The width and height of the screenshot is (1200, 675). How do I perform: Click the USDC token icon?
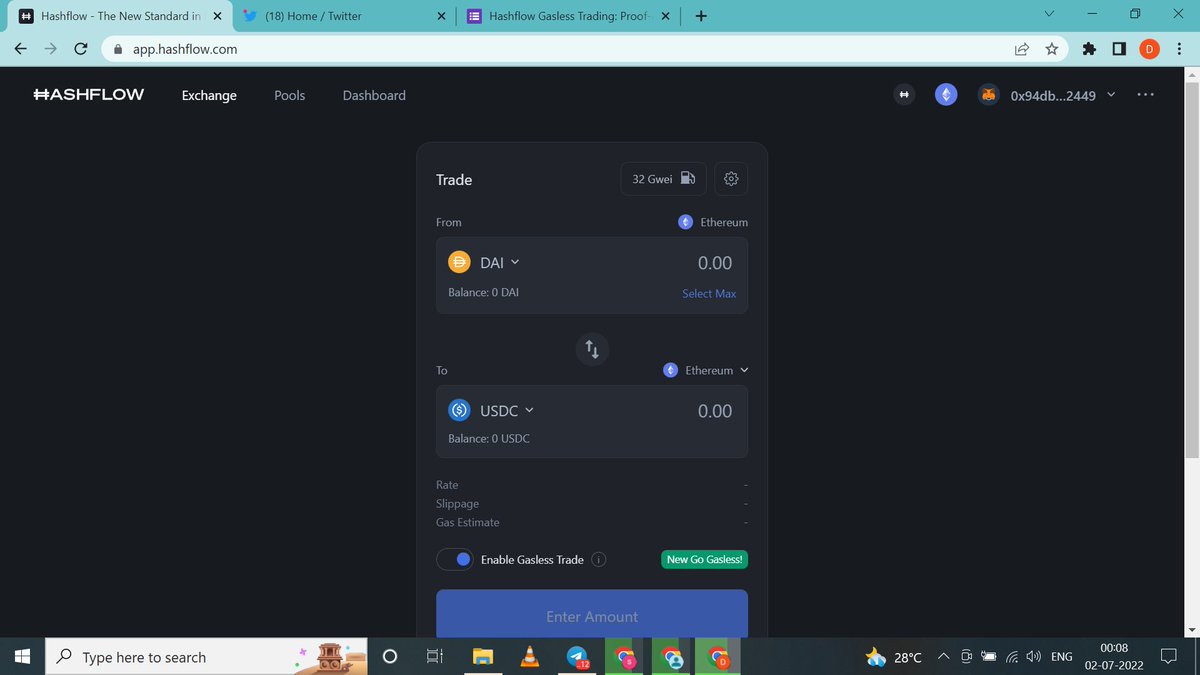click(459, 410)
